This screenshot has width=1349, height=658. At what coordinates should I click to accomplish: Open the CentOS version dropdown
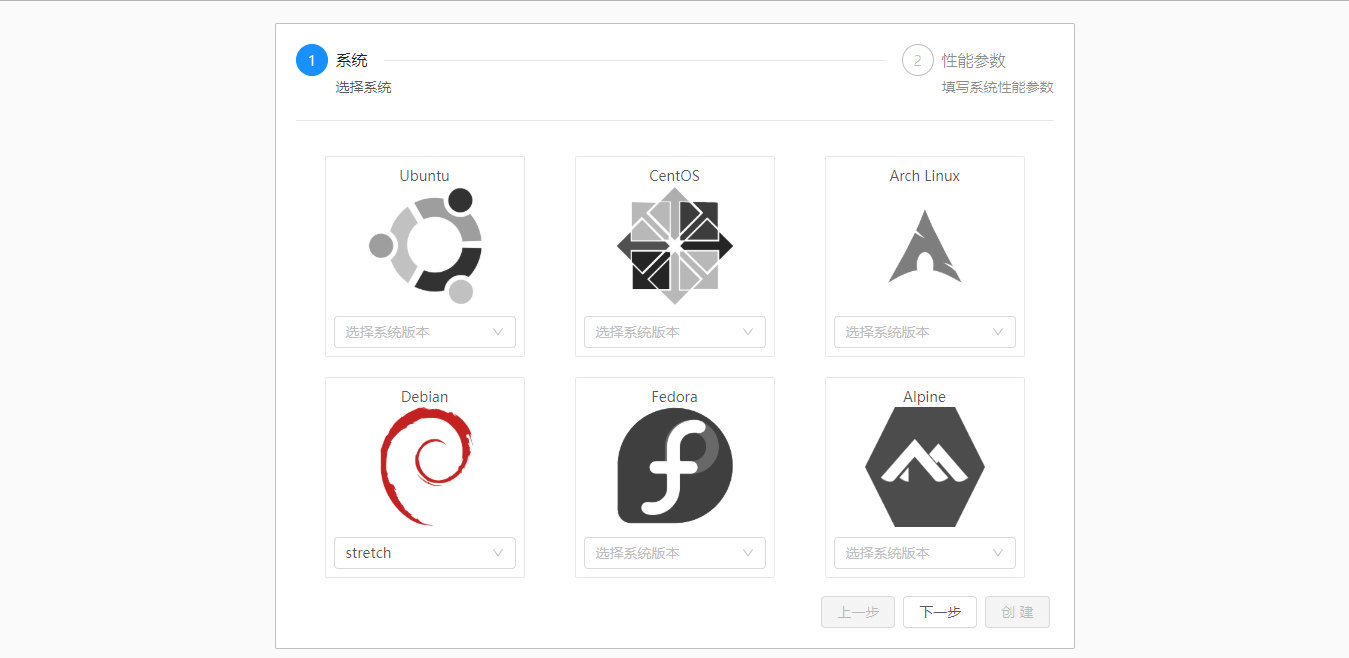(x=675, y=332)
